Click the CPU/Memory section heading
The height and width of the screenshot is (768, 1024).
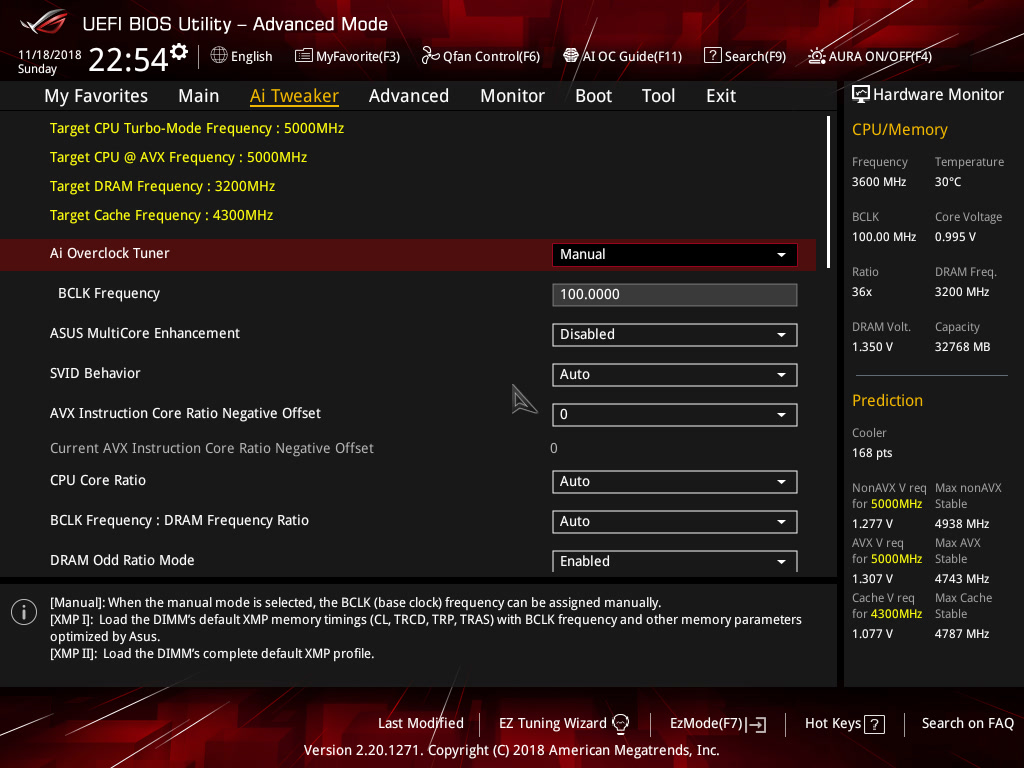tap(899, 129)
